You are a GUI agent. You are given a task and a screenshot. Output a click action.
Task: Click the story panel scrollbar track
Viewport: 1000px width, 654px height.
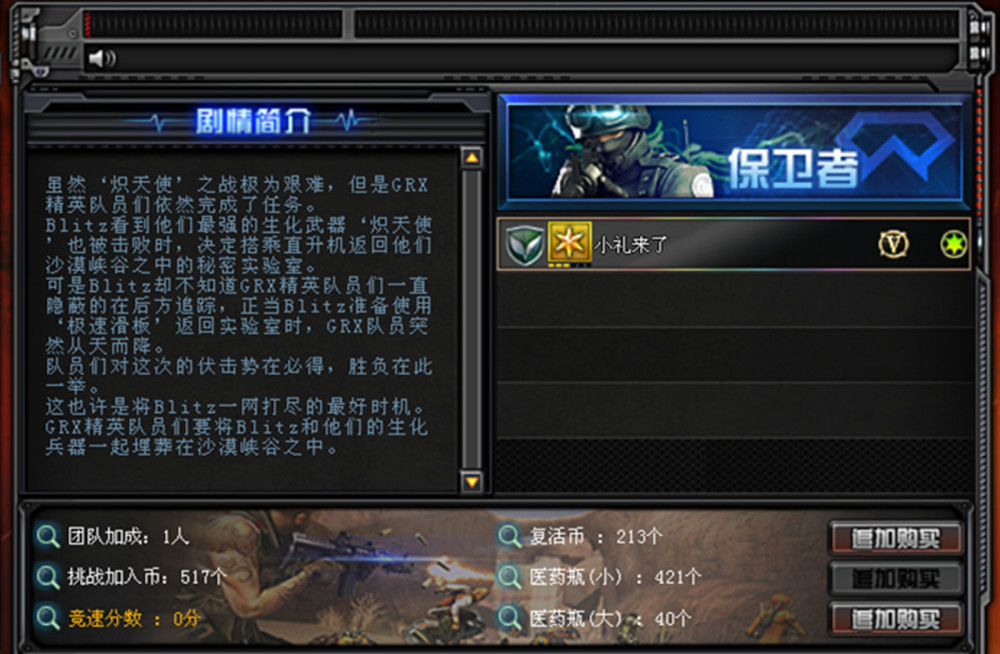(x=472, y=319)
